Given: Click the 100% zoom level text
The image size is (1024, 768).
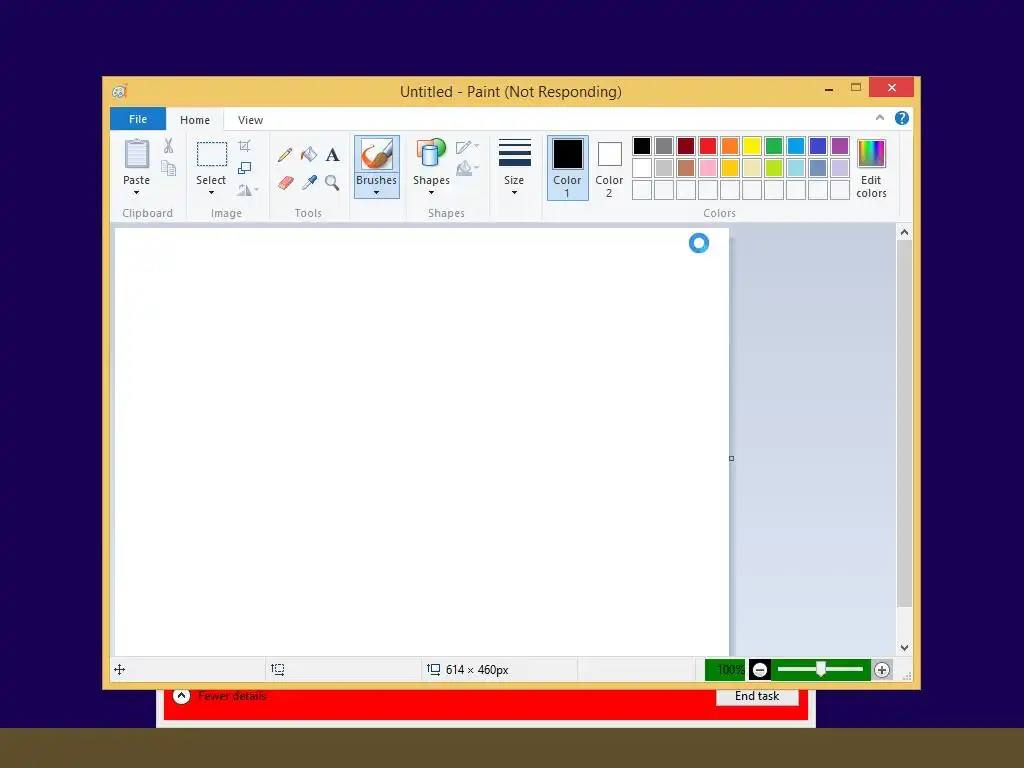Looking at the screenshot, I should tap(729, 670).
